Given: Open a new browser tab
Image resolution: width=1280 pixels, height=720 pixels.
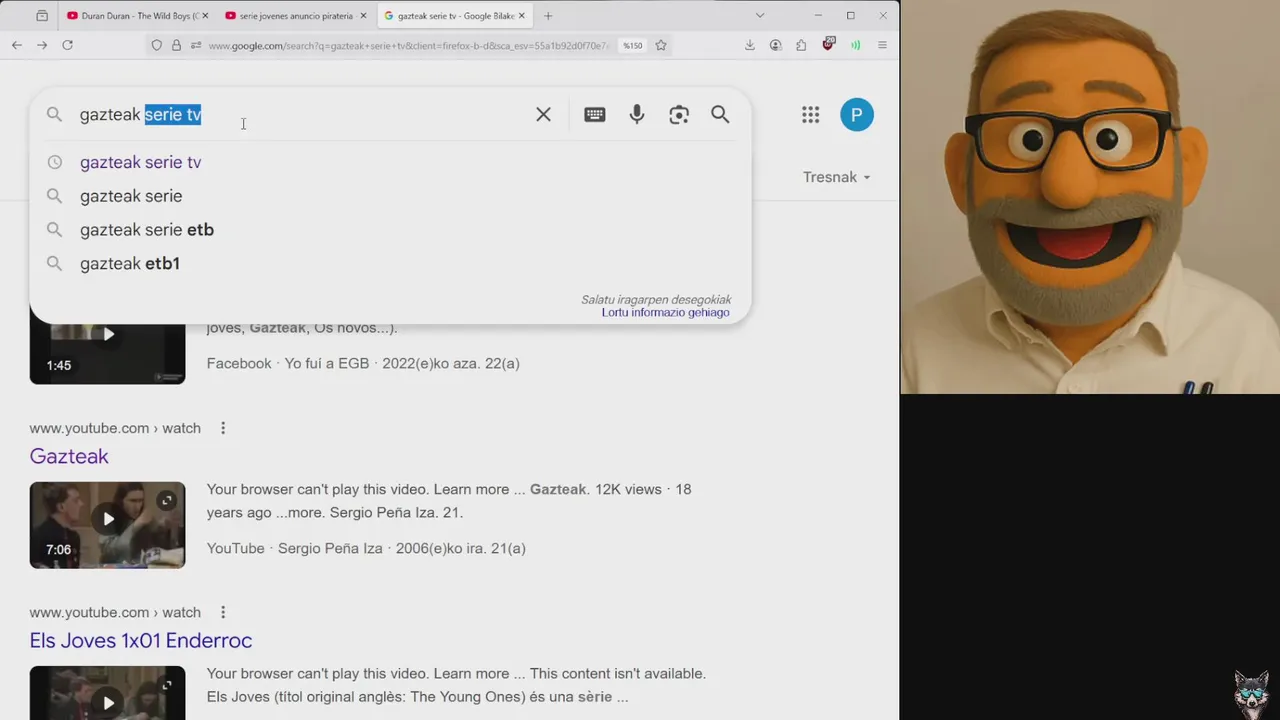Looking at the screenshot, I should tap(548, 16).
